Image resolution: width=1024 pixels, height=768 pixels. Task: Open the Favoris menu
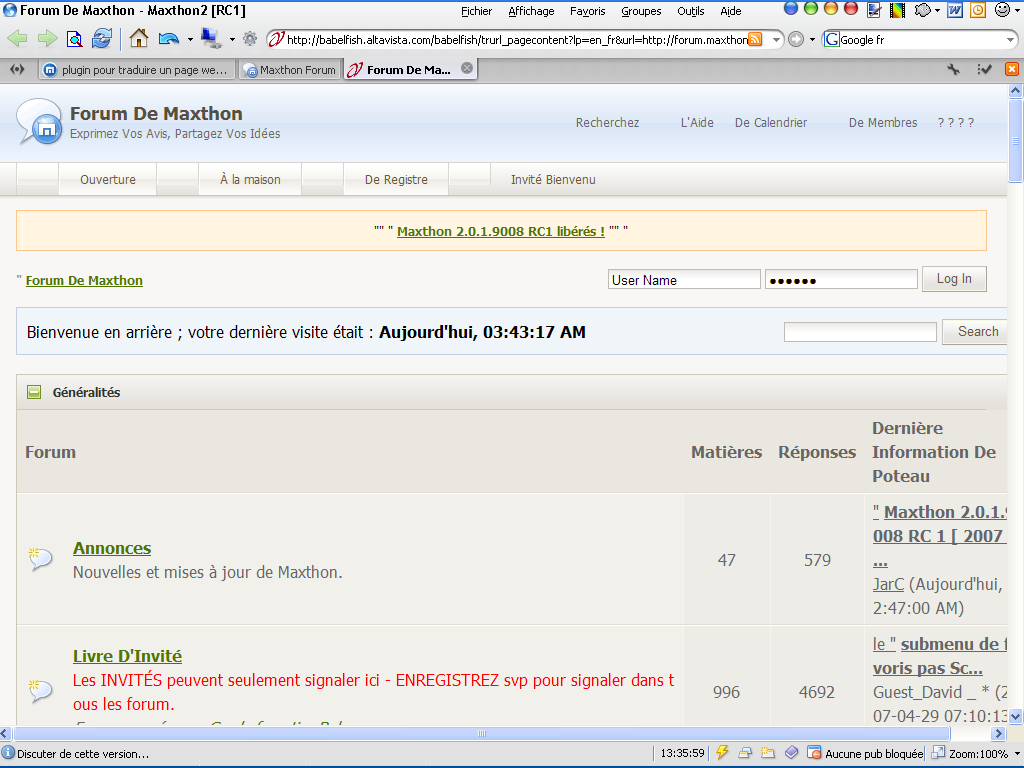pos(587,11)
